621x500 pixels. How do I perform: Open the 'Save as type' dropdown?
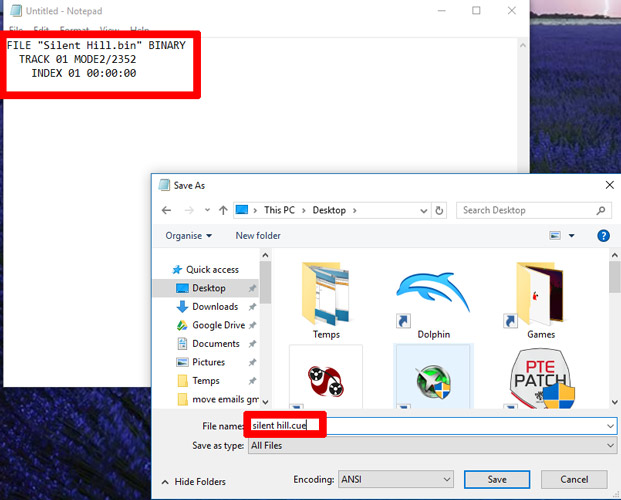[x=432, y=446]
